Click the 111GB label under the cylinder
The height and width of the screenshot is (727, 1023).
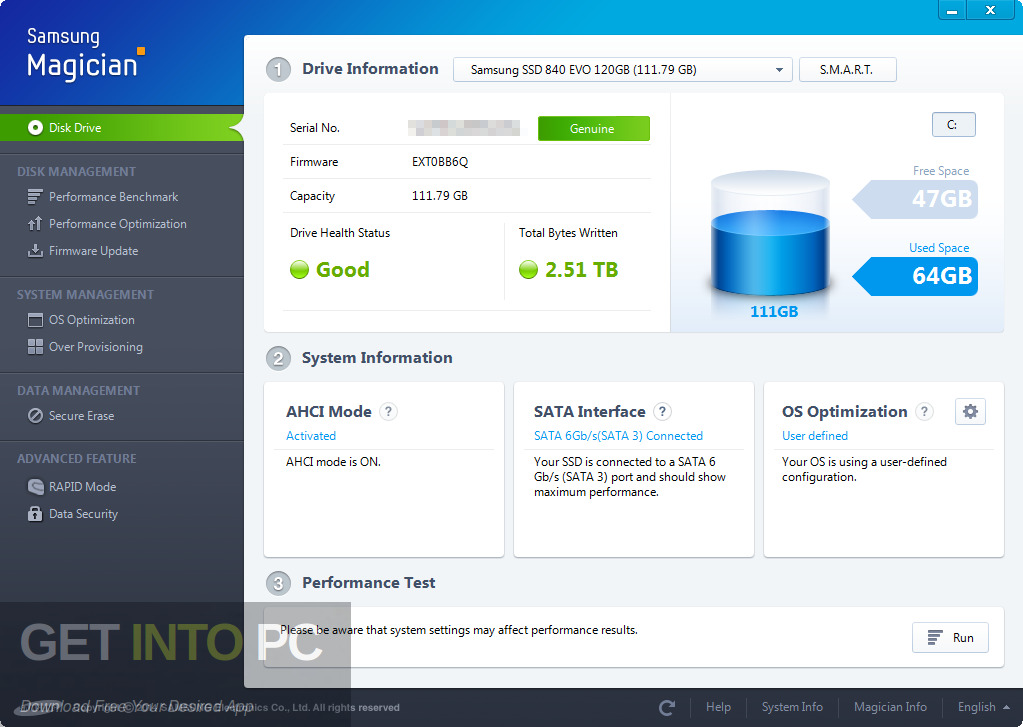[x=774, y=311]
